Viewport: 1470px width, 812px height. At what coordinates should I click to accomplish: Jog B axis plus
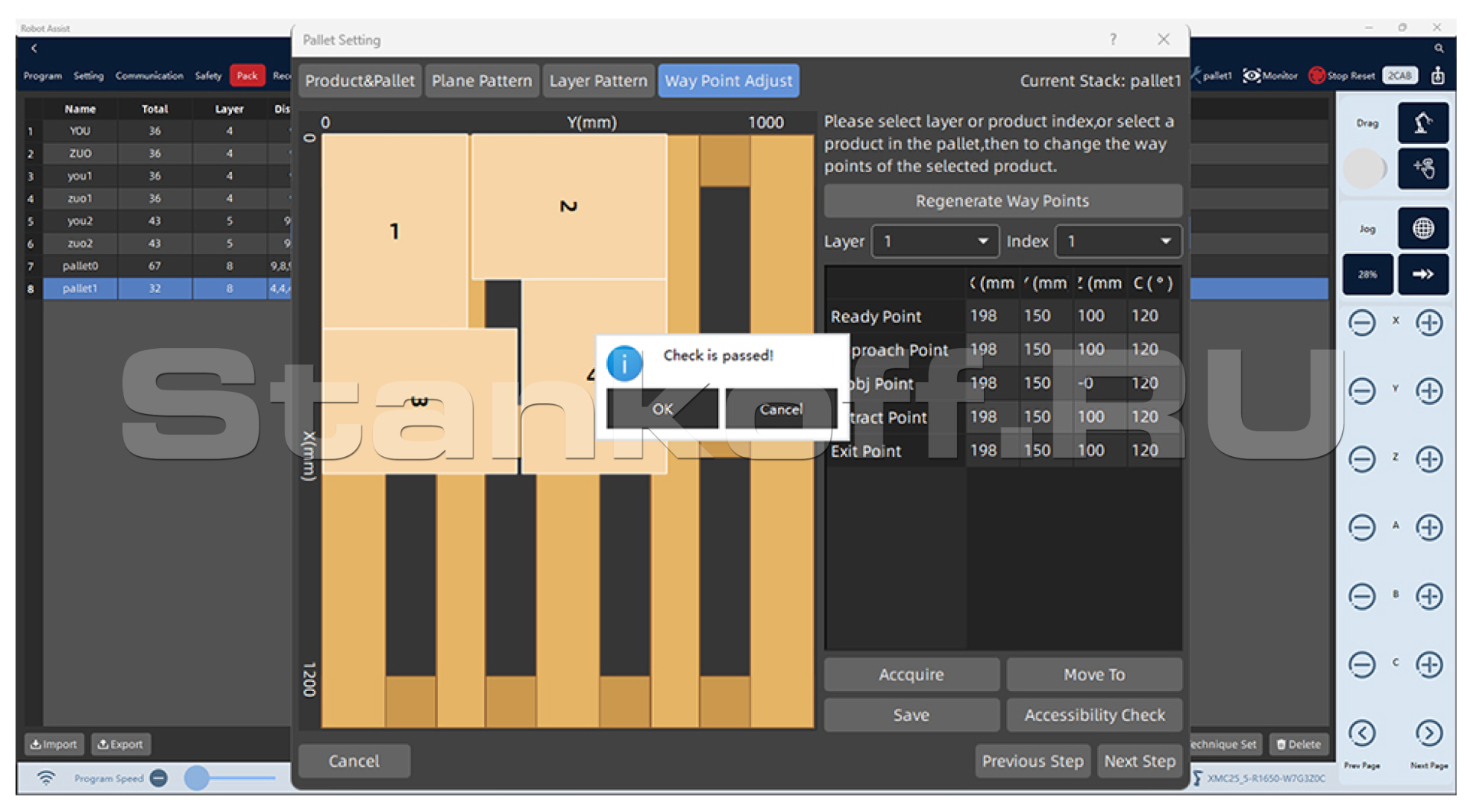coord(1429,596)
